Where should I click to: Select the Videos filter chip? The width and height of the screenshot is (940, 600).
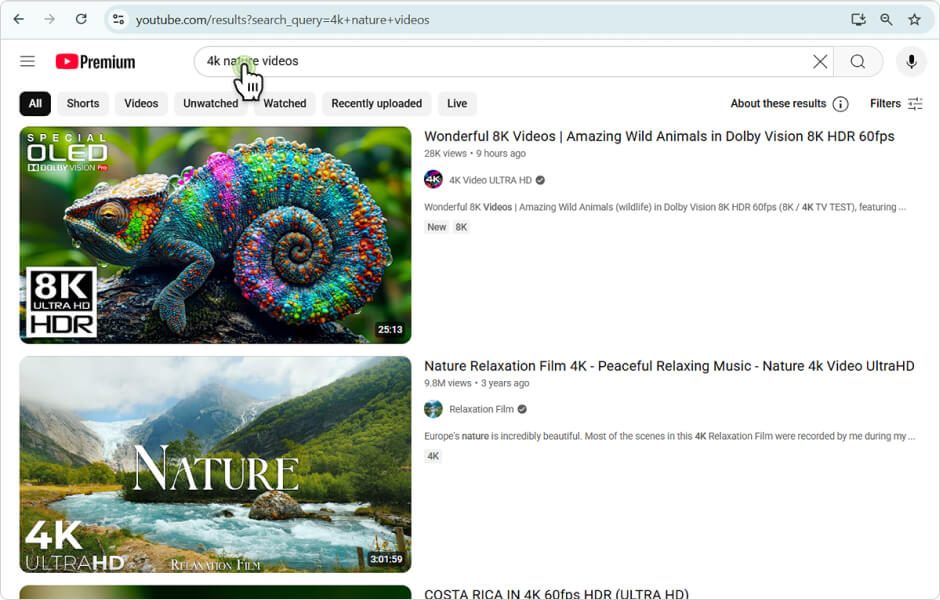point(141,104)
